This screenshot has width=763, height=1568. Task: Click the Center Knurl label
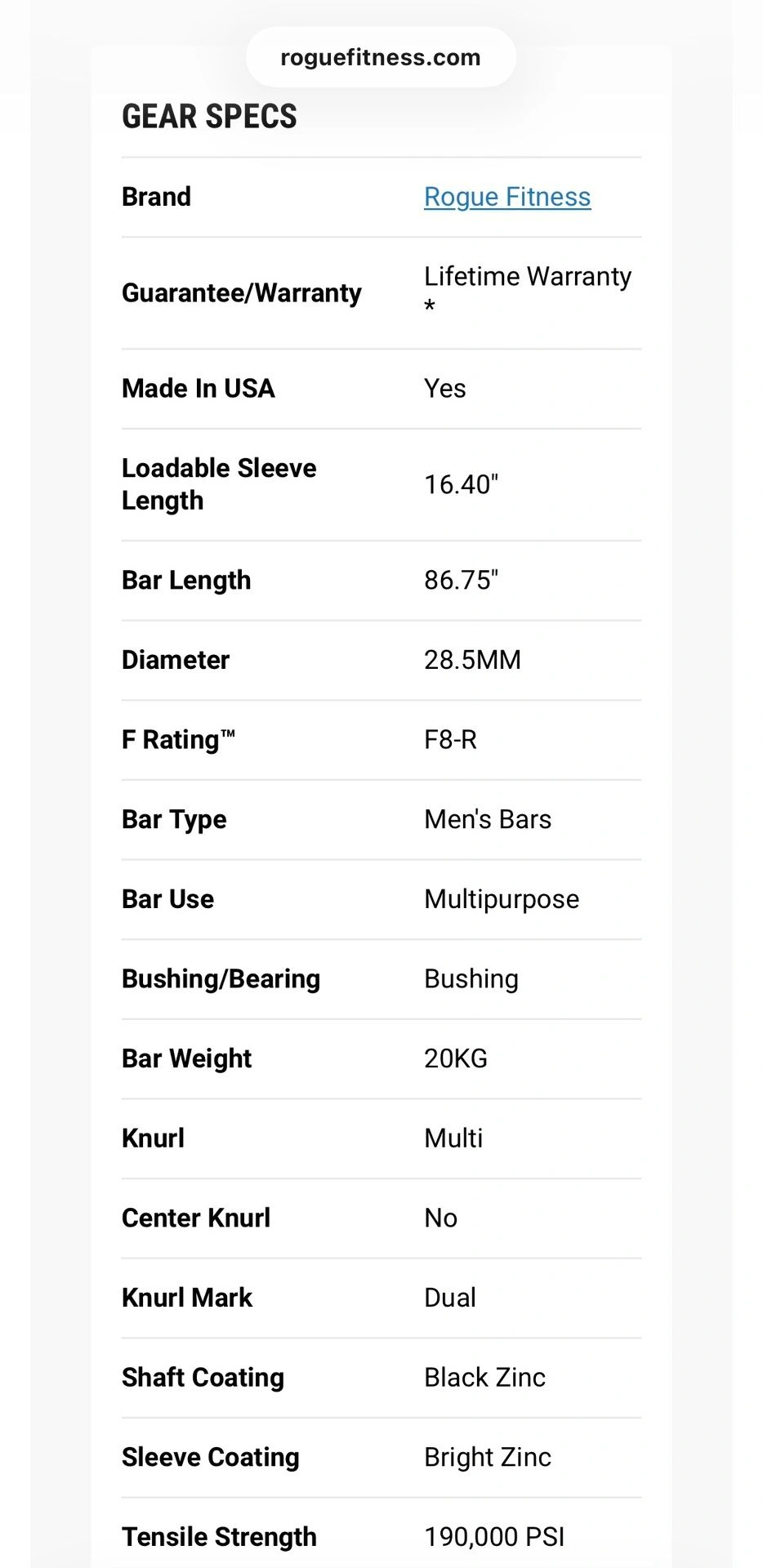[x=195, y=1218]
